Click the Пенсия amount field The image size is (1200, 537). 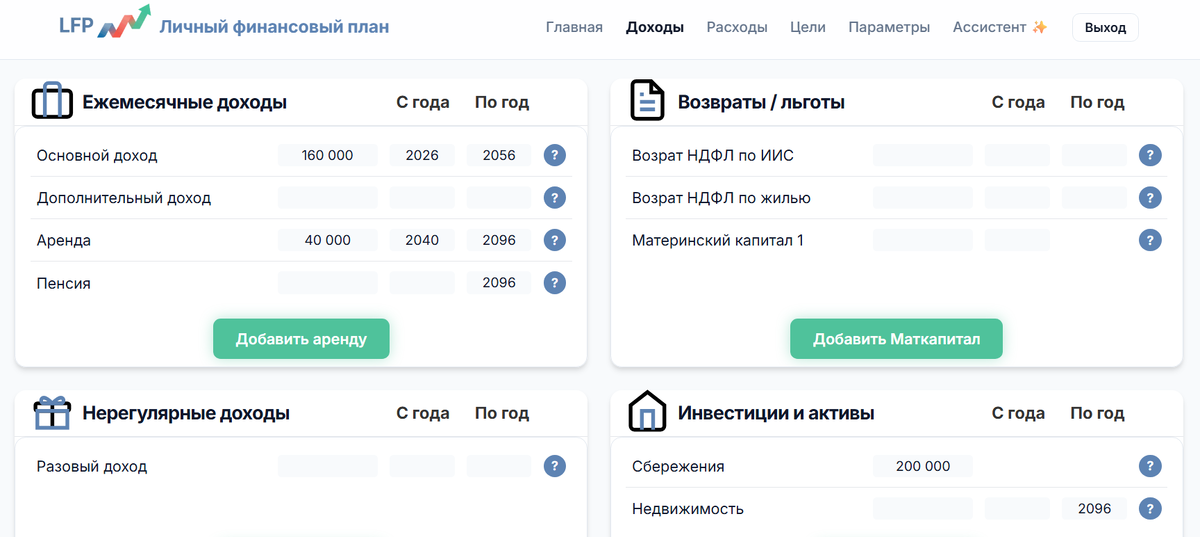point(328,283)
